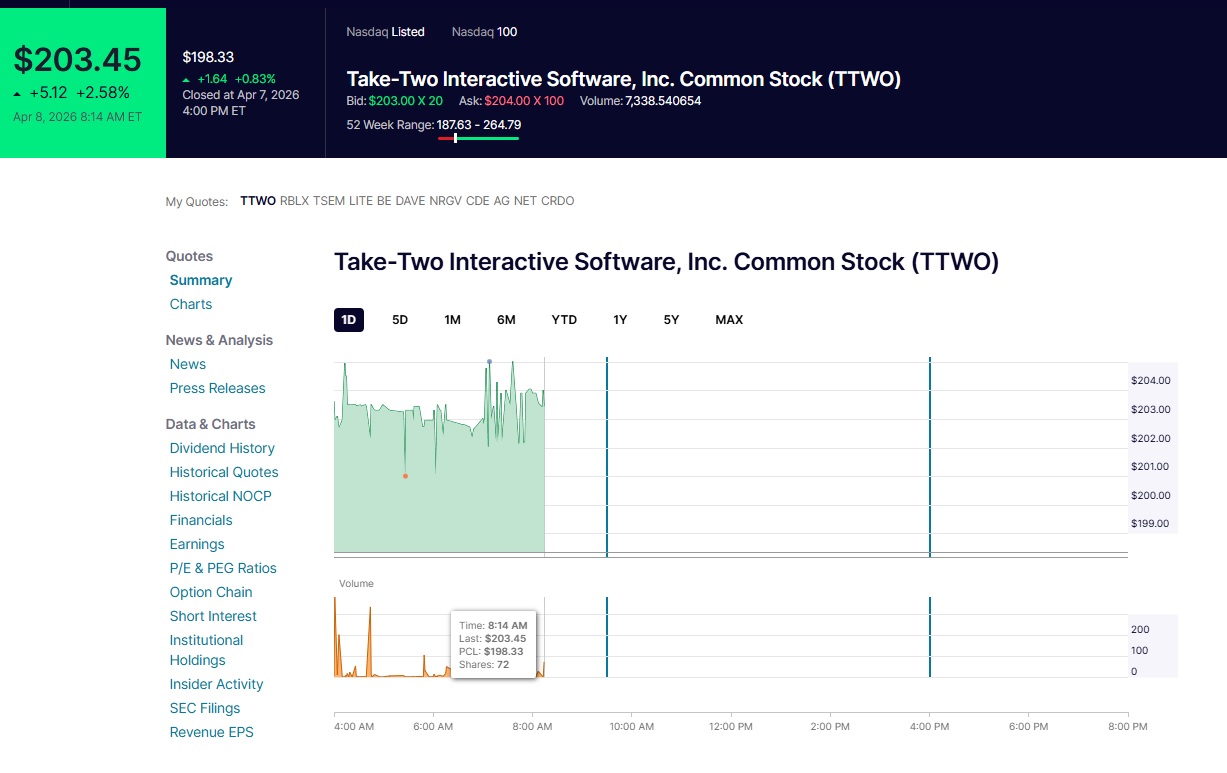Show the 1M chart range

tap(452, 320)
